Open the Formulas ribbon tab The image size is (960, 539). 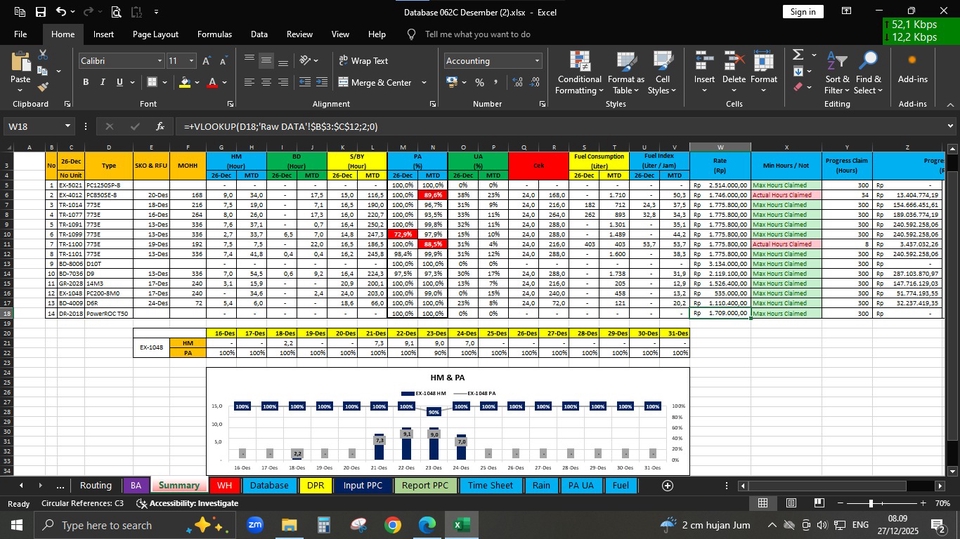[214, 34]
